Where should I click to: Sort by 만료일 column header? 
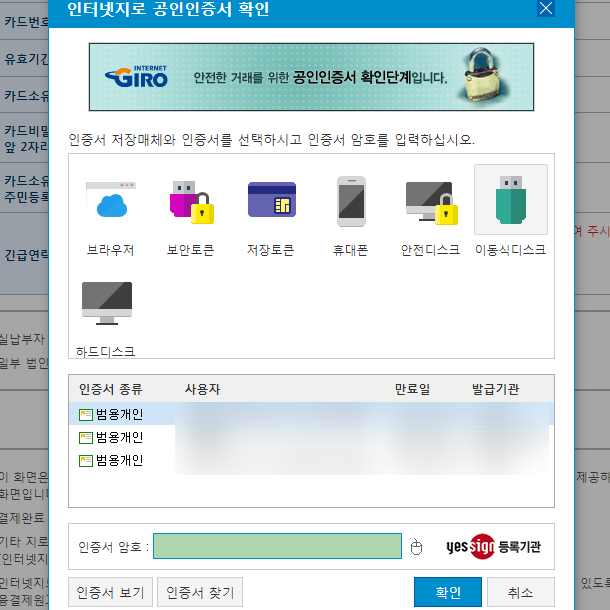pyautogui.click(x=412, y=389)
